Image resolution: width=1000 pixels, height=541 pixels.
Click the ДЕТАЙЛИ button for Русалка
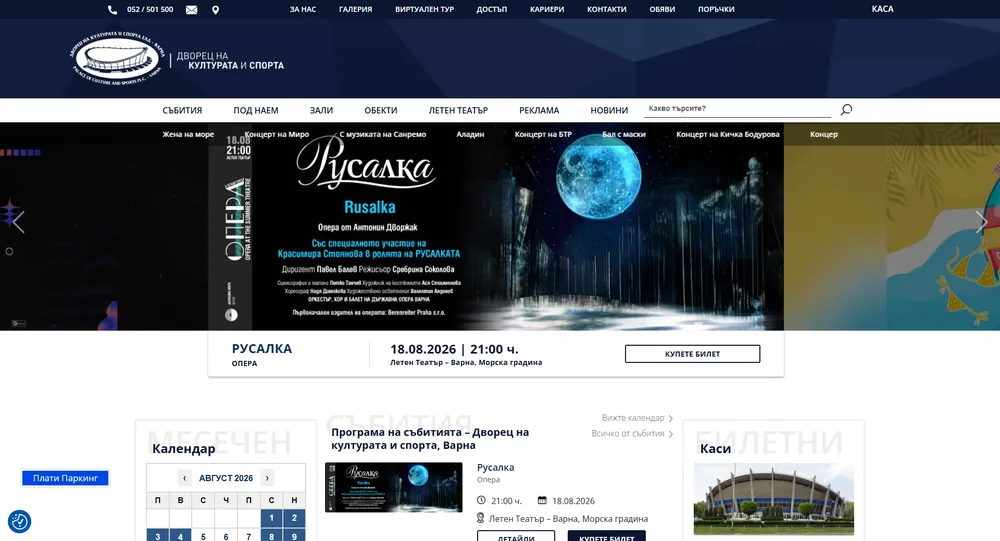tap(516, 537)
